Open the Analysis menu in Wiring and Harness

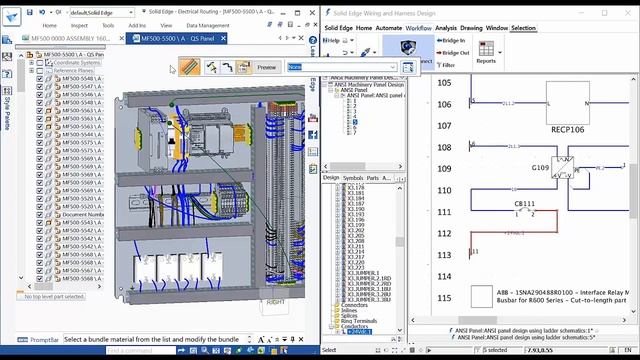(446, 28)
